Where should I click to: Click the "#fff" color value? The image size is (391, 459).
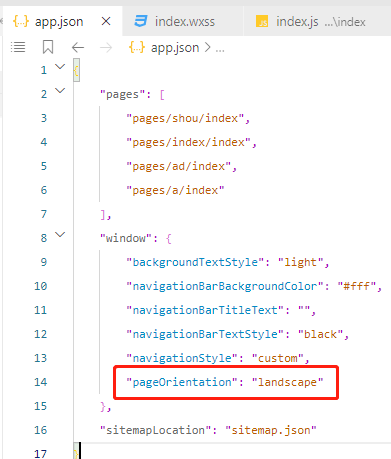coord(357,286)
